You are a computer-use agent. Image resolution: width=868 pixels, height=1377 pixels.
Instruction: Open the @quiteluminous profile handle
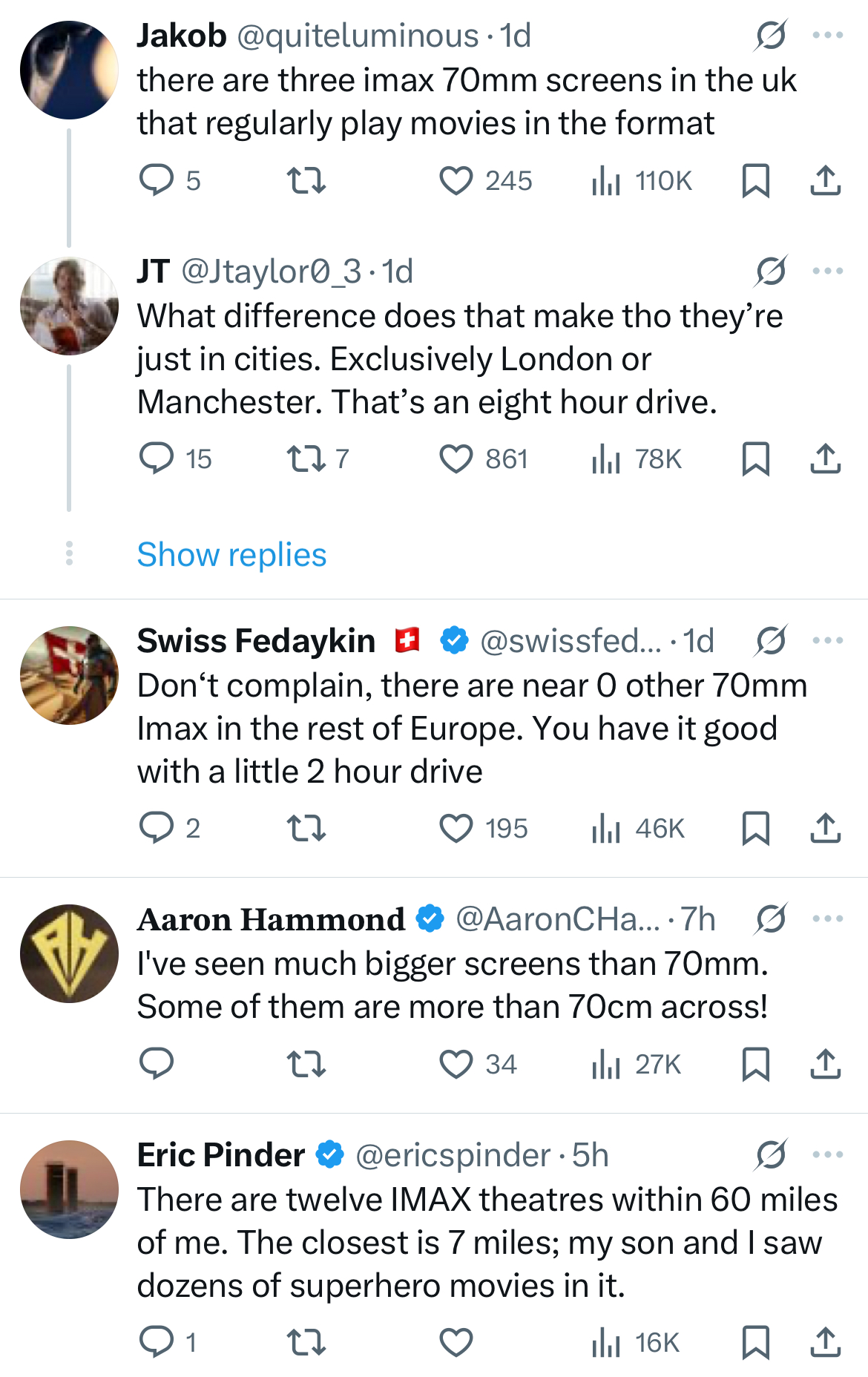coord(358,36)
